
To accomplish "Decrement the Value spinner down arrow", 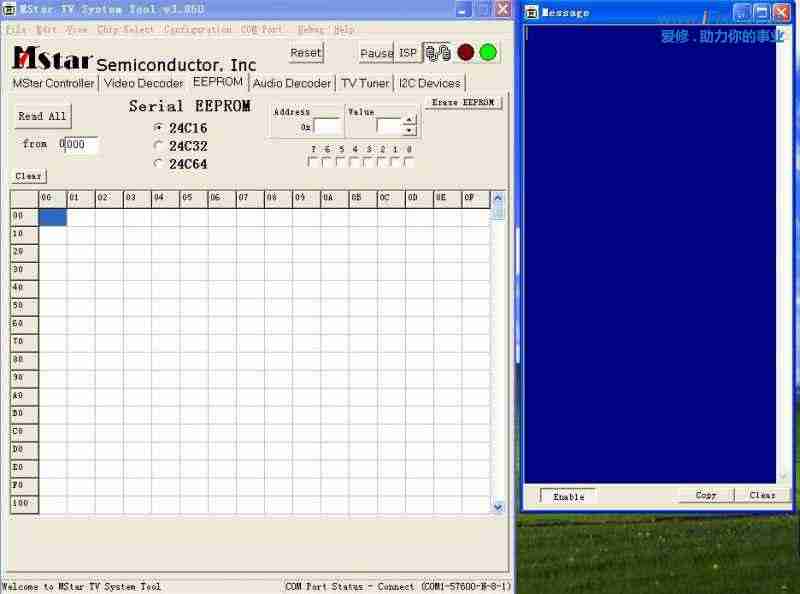I will (409, 131).
